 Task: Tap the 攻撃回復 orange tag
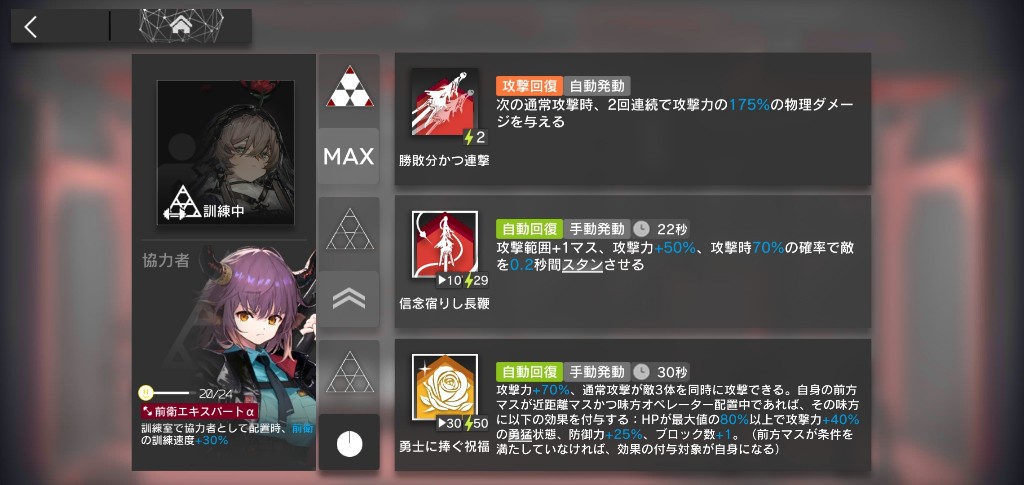point(529,86)
